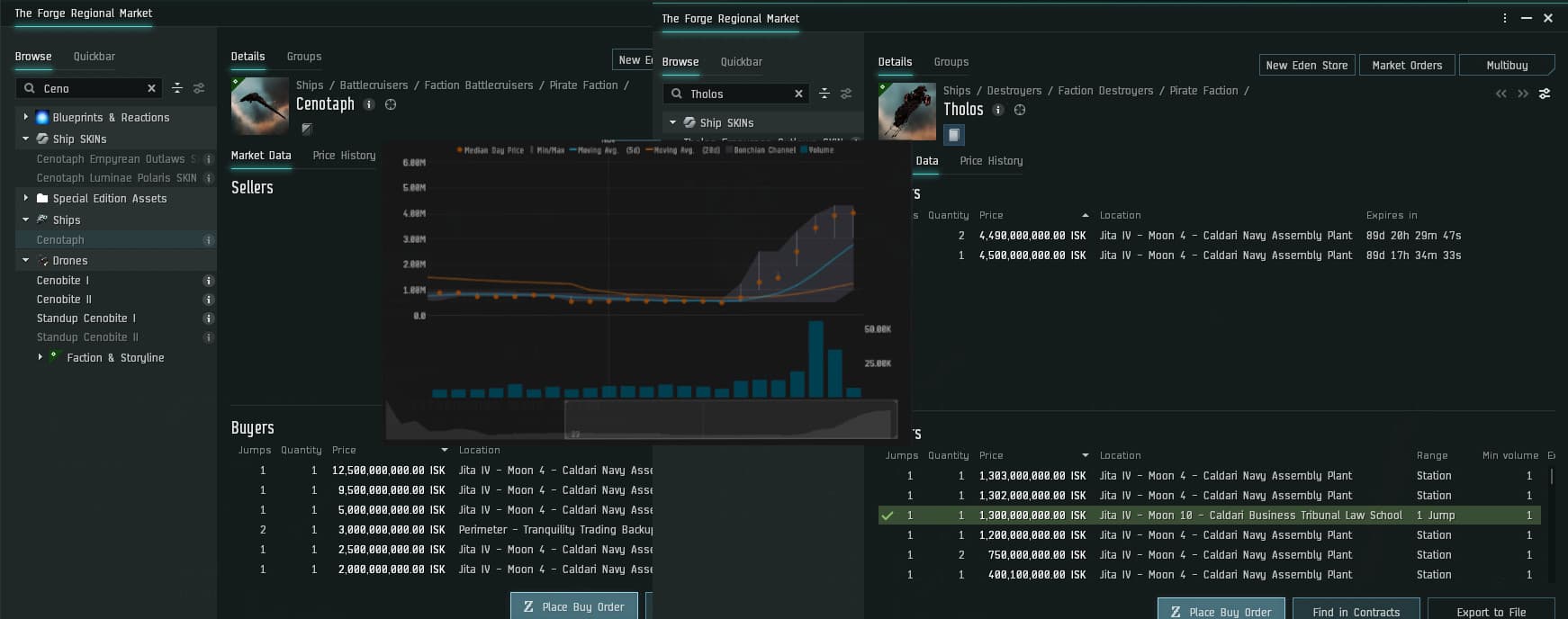The height and width of the screenshot is (619, 1568).
Task: Switch to Price History tab in Tholos window
Action: (991, 161)
